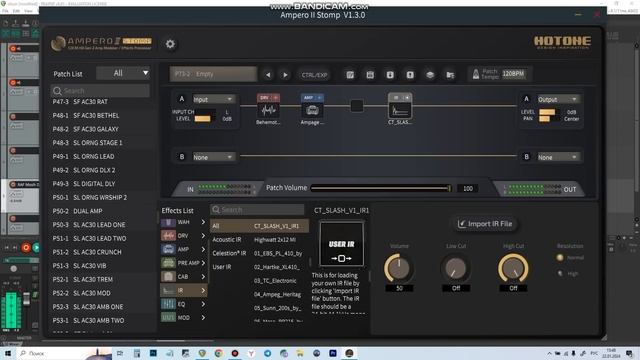Go to next patch arrow
The width and height of the screenshot is (640, 360).
tap(285, 75)
